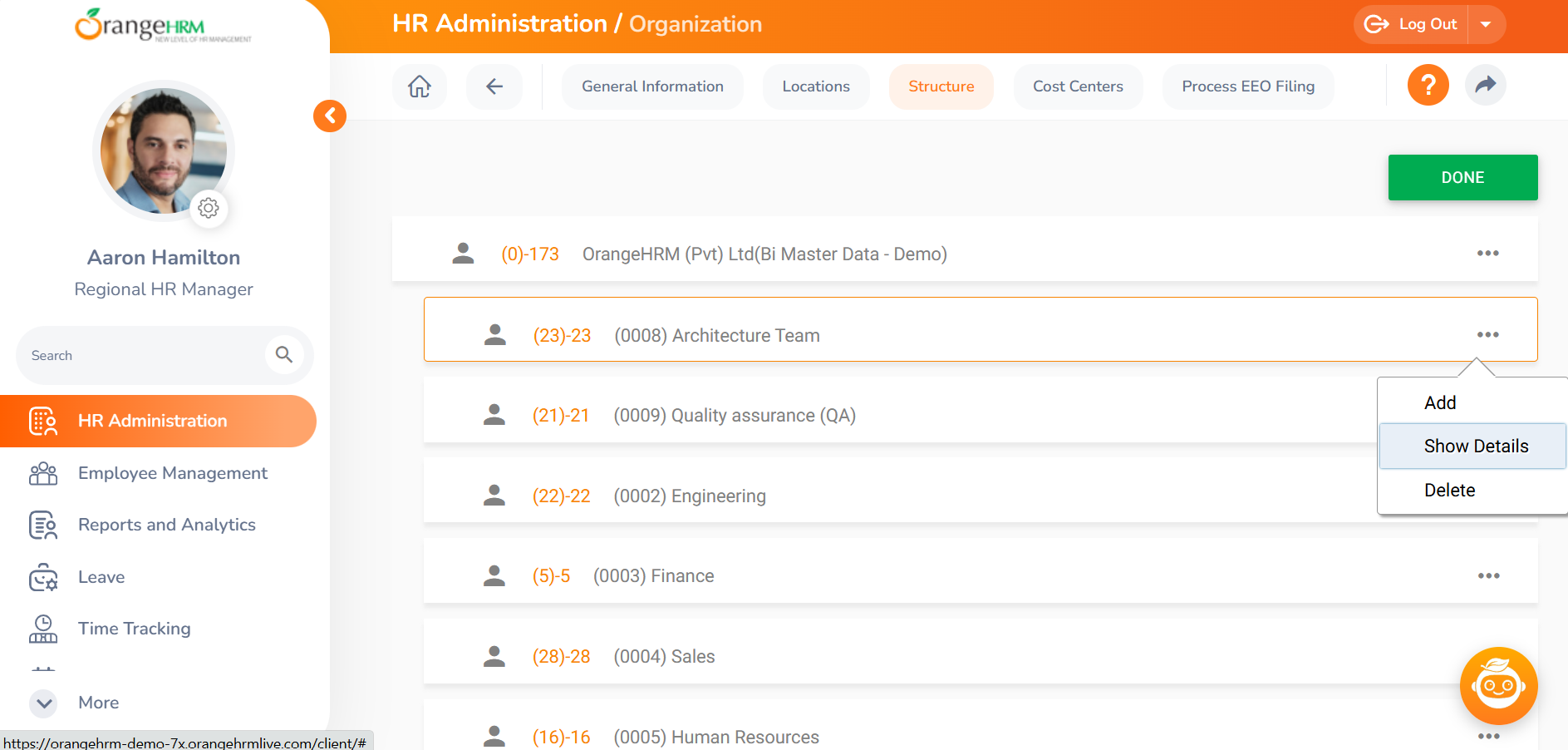1568x750 pixels.
Task: Click person icon in OrangeHRM (Pvt) Ltd row
Action: pyautogui.click(x=463, y=254)
